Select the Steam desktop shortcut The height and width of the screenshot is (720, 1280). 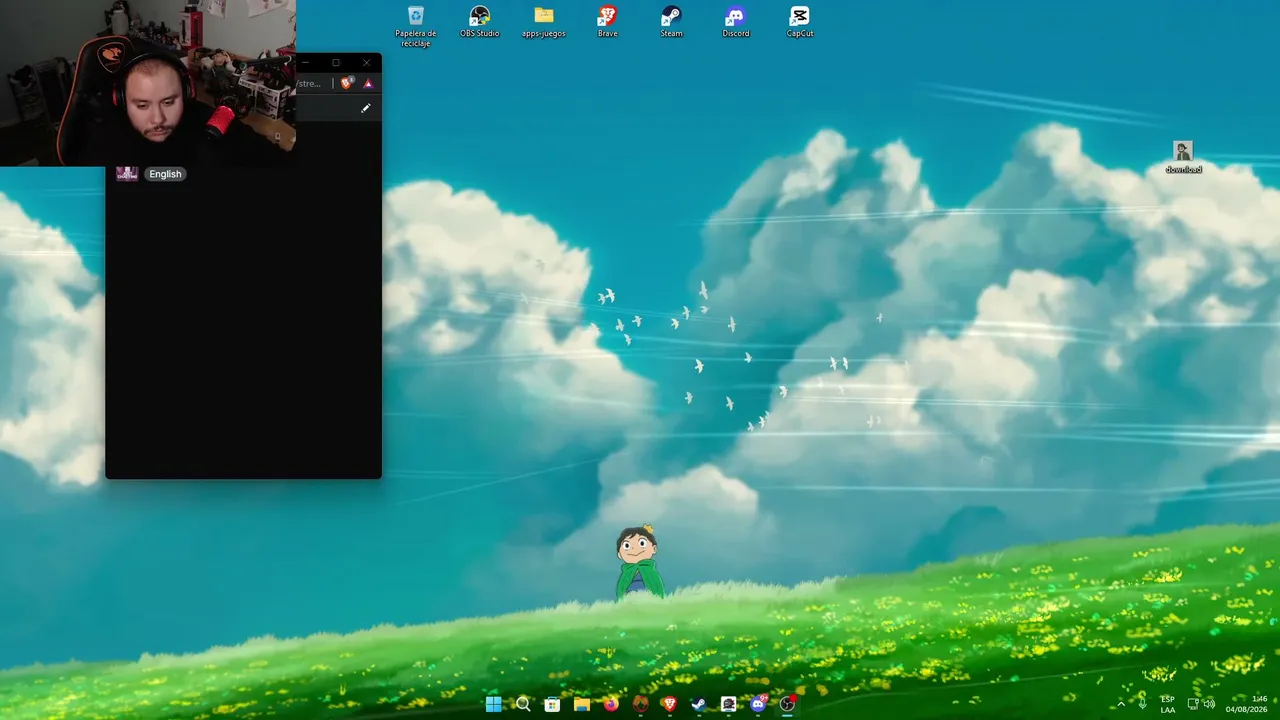pyautogui.click(x=672, y=22)
